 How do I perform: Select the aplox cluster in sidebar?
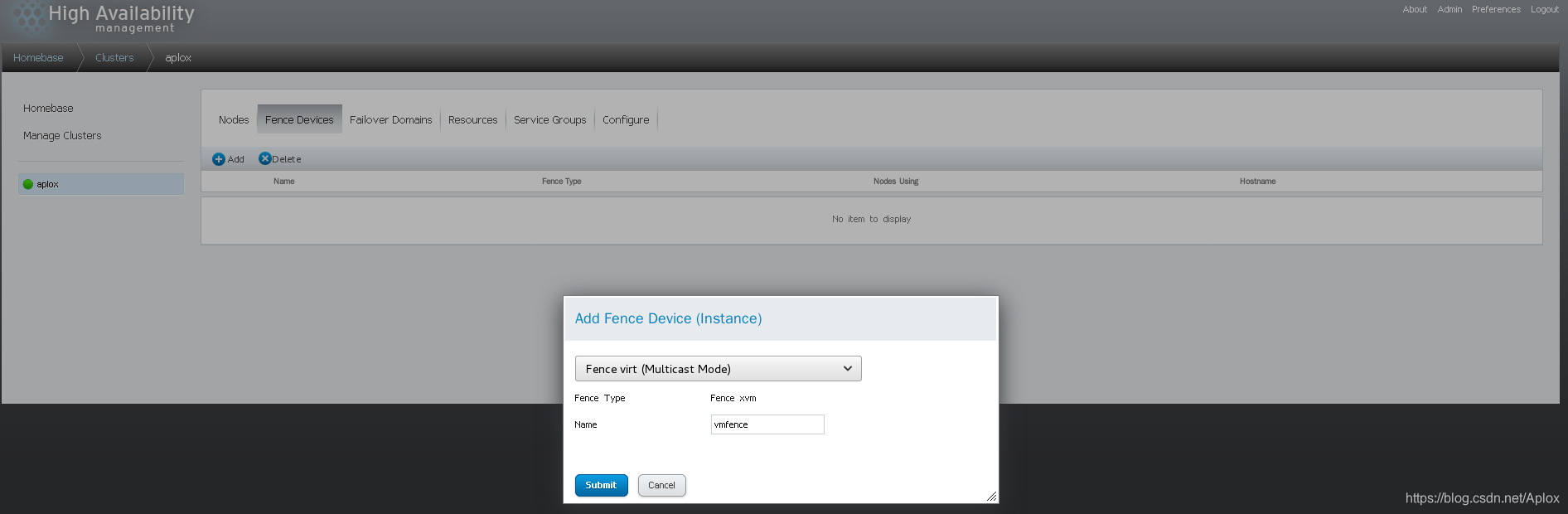click(101, 184)
